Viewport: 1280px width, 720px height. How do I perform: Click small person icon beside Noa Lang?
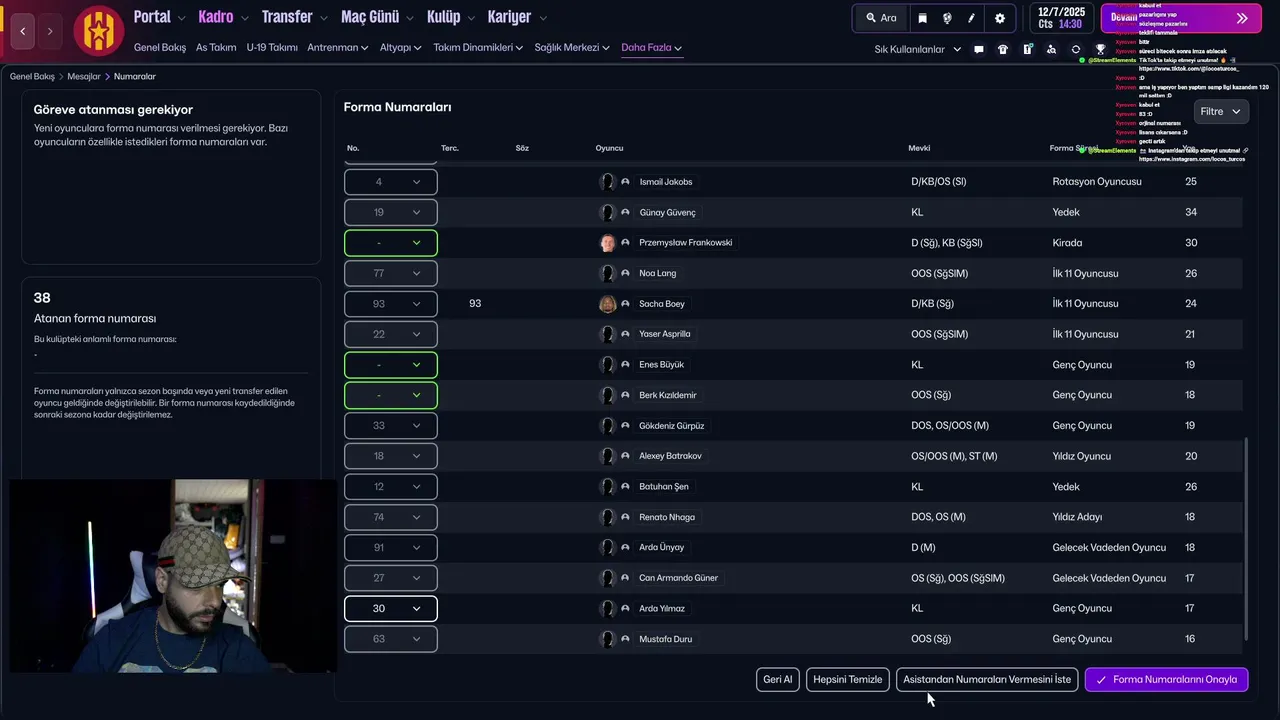[x=625, y=273]
